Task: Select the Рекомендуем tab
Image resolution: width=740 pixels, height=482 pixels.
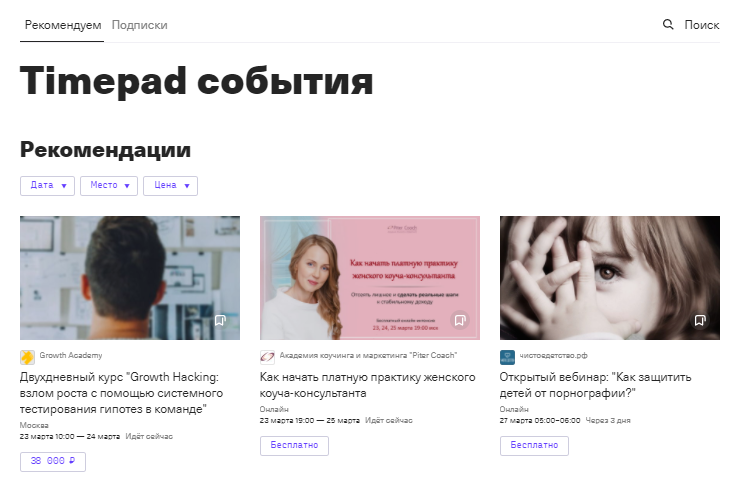Action: click(x=63, y=25)
